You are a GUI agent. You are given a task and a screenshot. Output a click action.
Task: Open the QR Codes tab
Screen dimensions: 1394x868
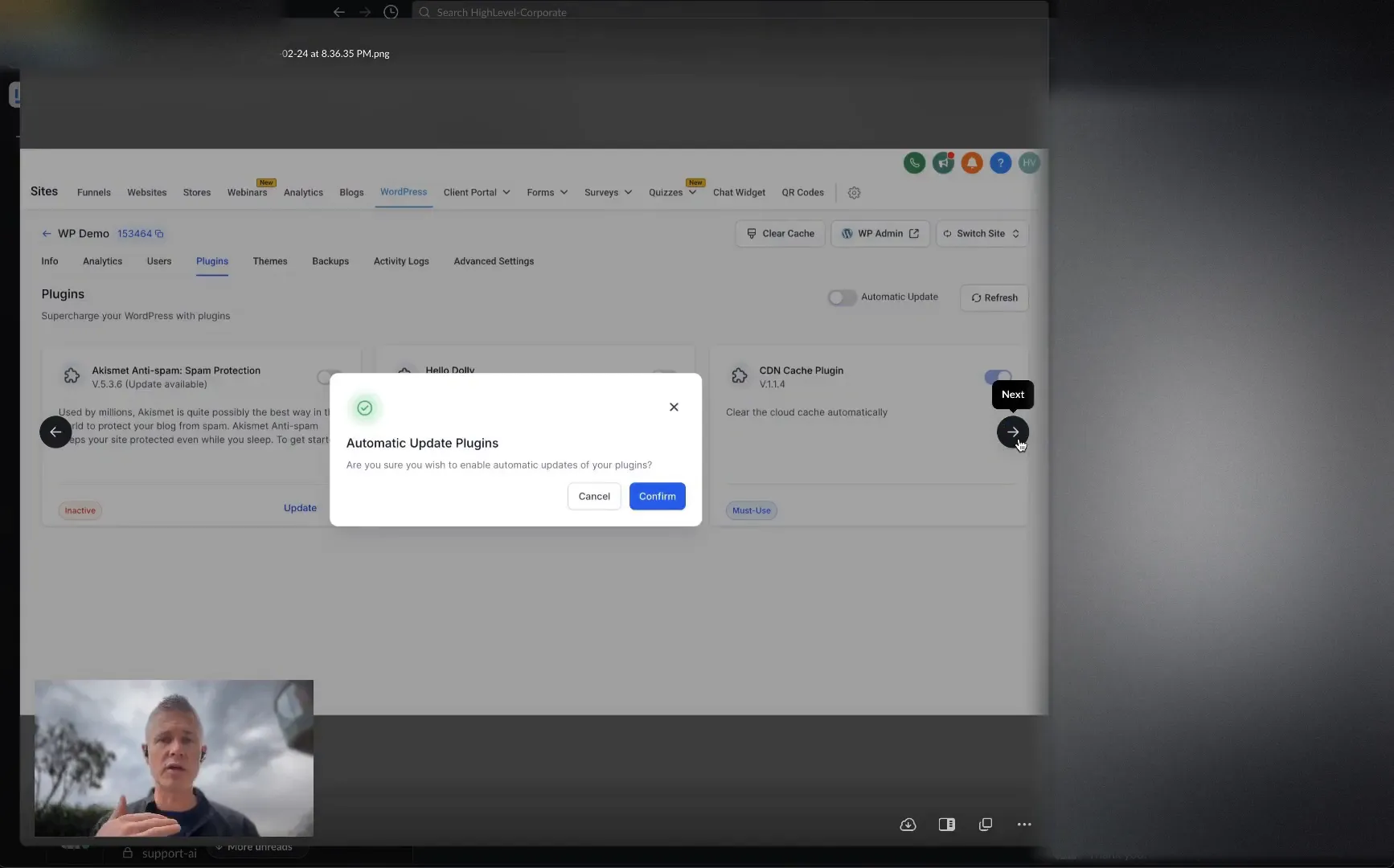point(802,193)
